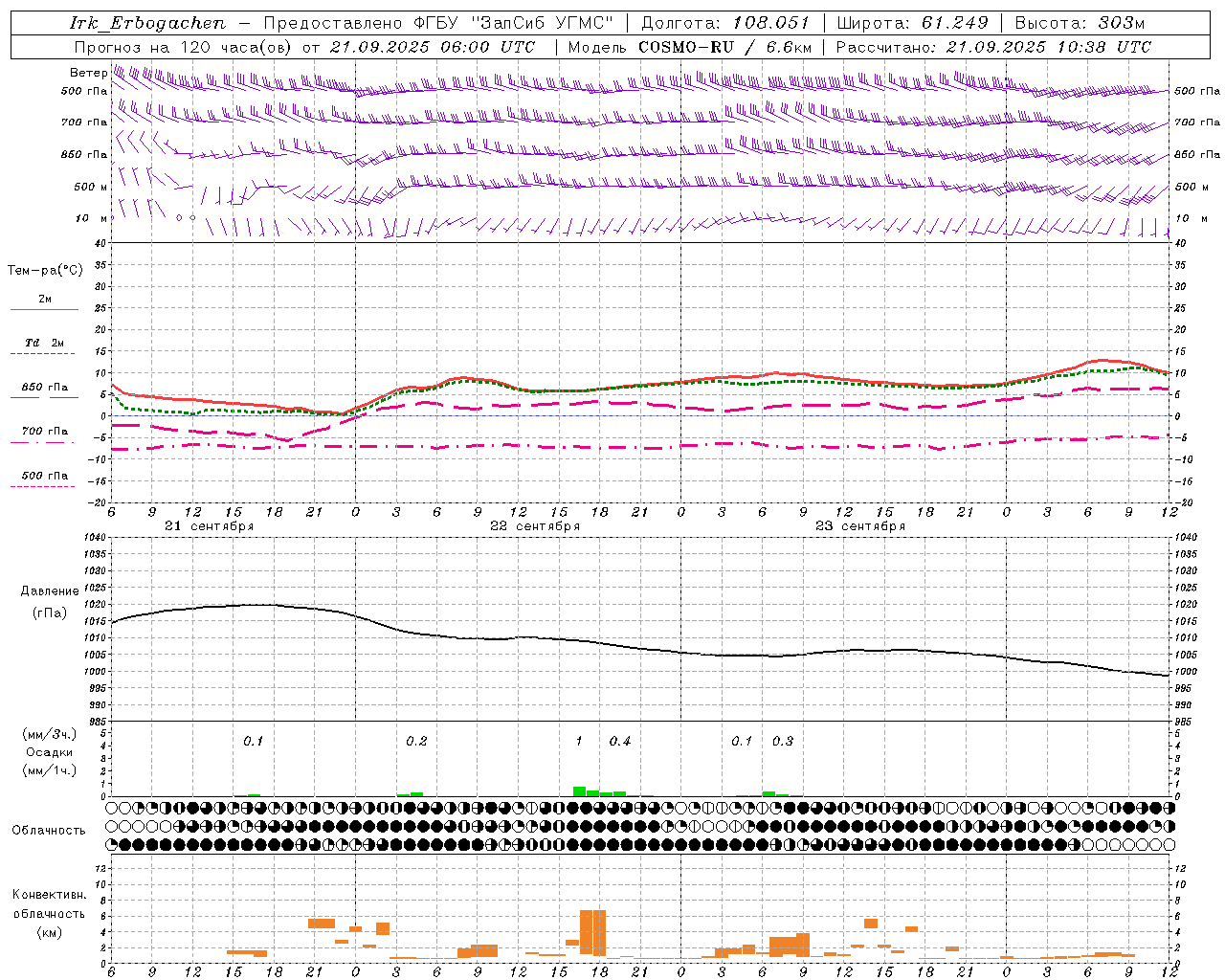Click the (мм/3ч.) precipitation unit label

pyautogui.click(x=50, y=734)
